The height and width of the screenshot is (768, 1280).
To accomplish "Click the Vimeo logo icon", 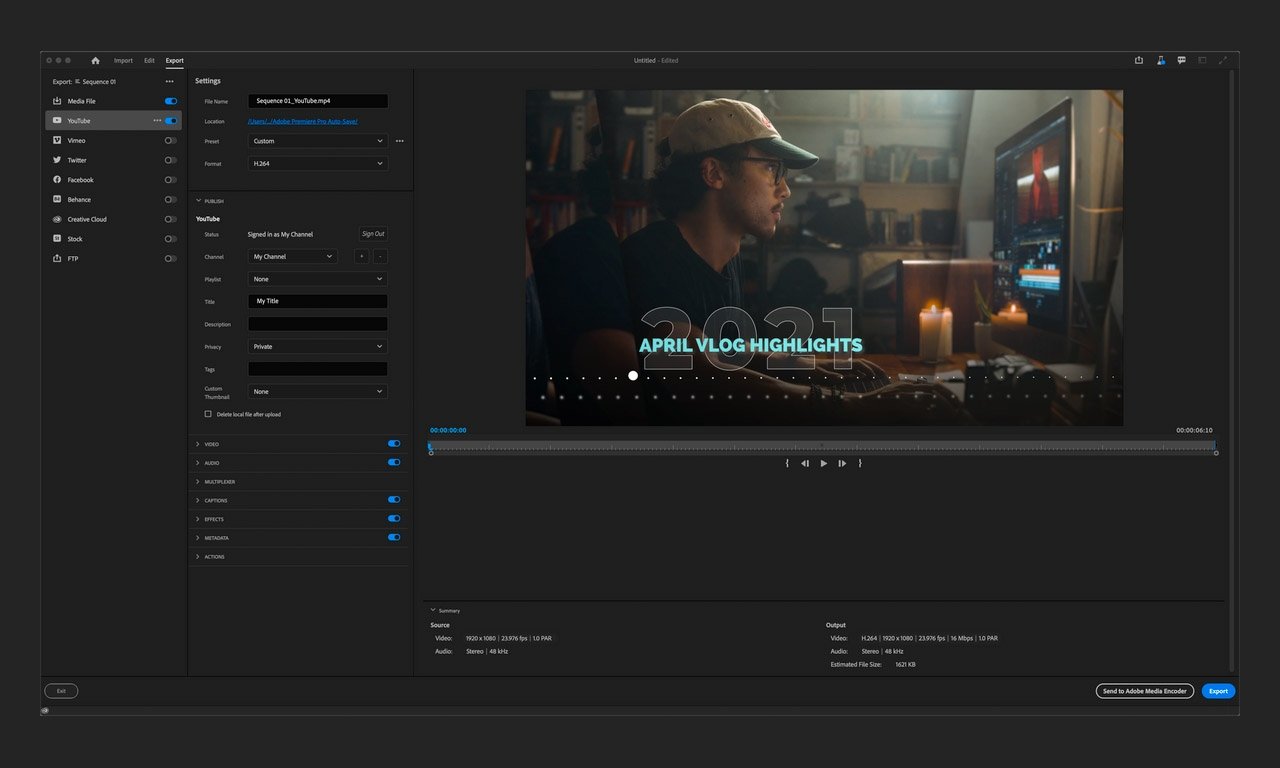I will coord(58,140).
